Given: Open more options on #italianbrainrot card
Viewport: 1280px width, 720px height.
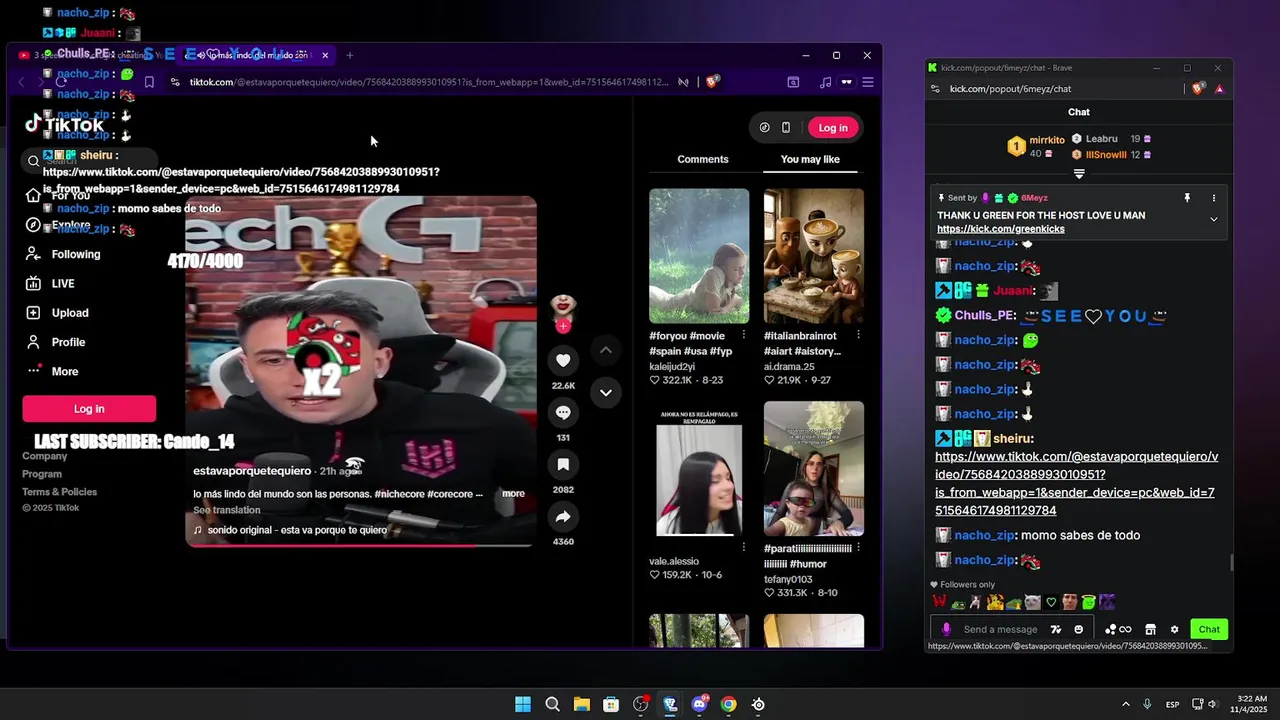Looking at the screenshot, I should pyautogui.click(x=858, y=336).
